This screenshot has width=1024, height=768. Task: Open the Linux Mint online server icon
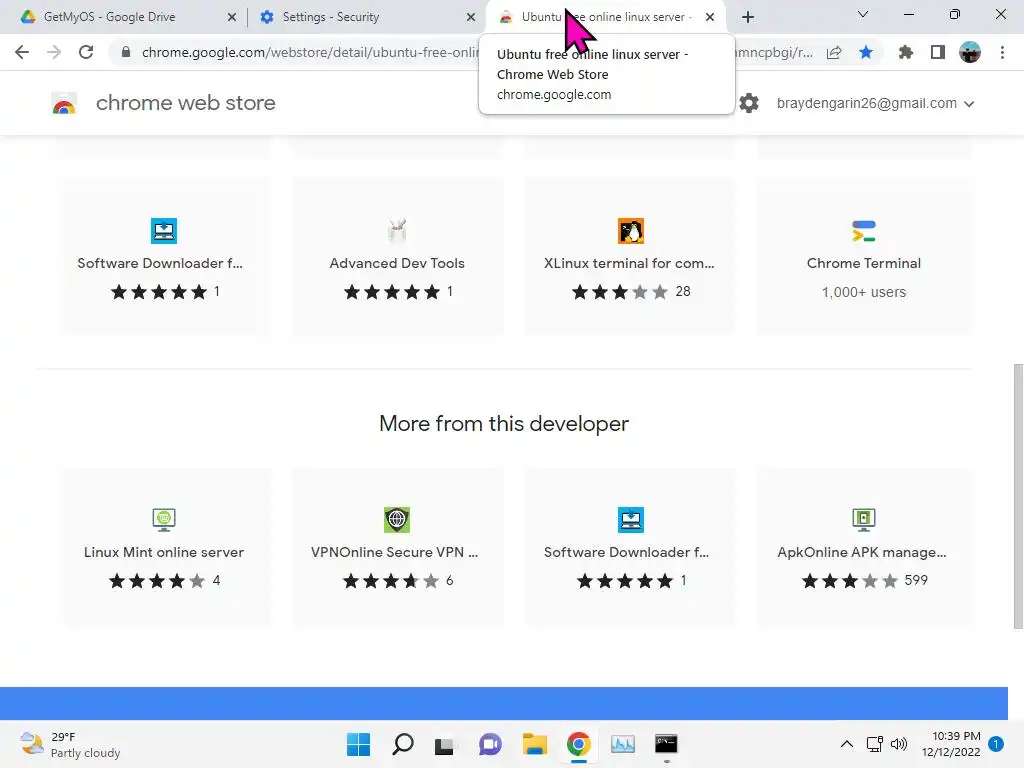pyautogui.click(x=164, y=519)
